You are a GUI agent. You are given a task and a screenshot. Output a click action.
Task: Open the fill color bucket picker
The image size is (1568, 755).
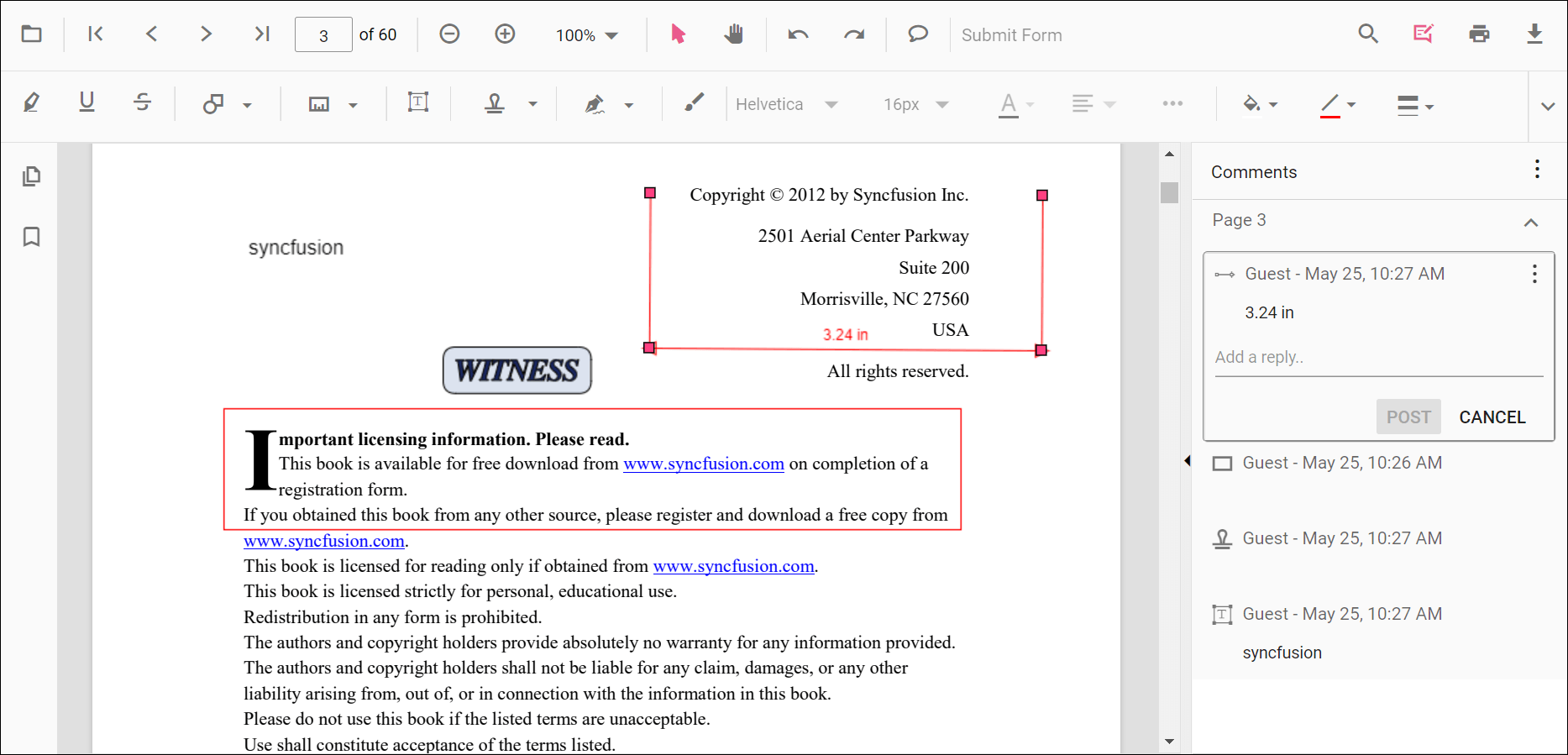(x=1260, y=104)
